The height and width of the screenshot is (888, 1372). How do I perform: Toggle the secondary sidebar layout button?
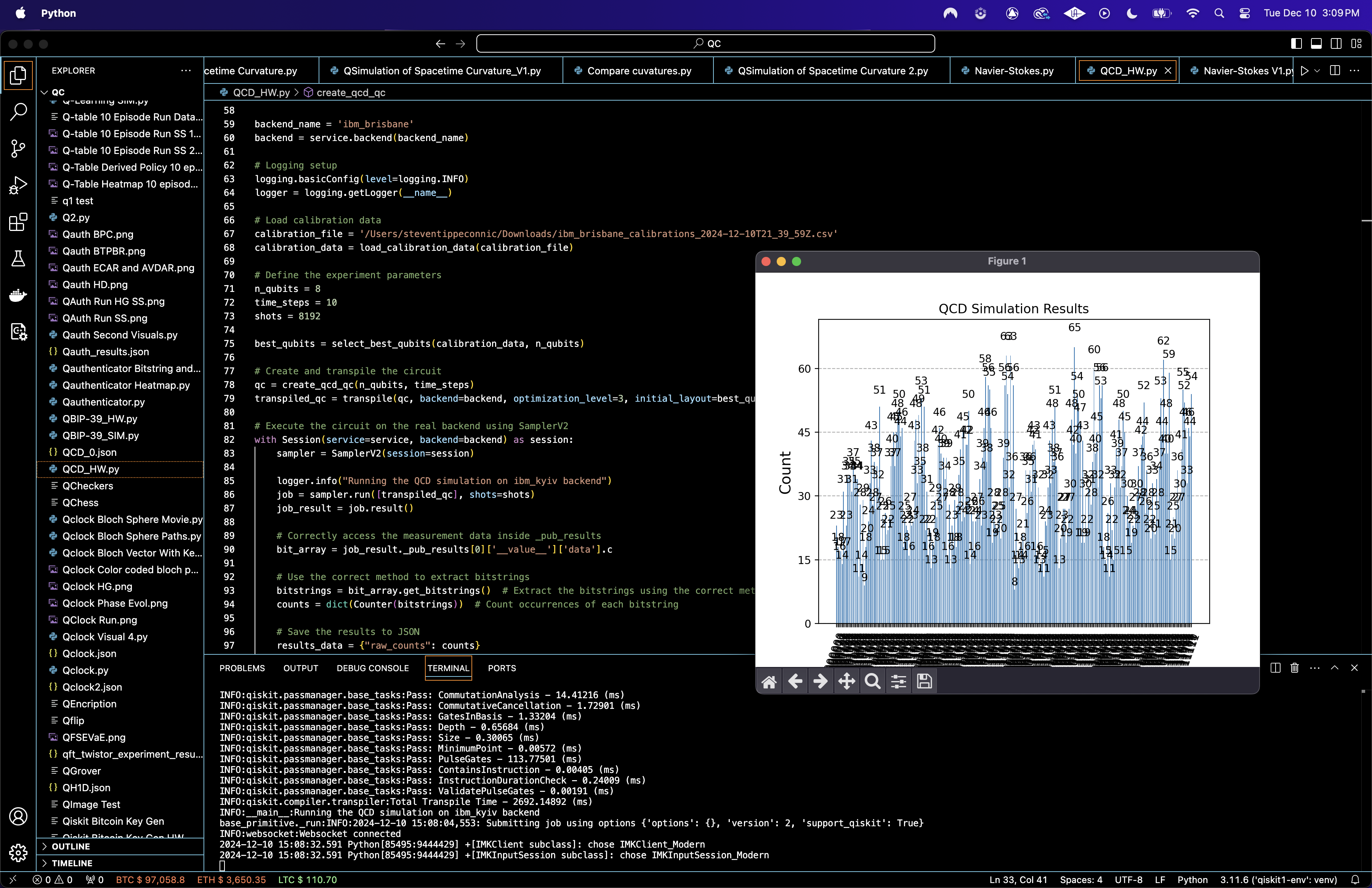click(x=1336, y=43)
